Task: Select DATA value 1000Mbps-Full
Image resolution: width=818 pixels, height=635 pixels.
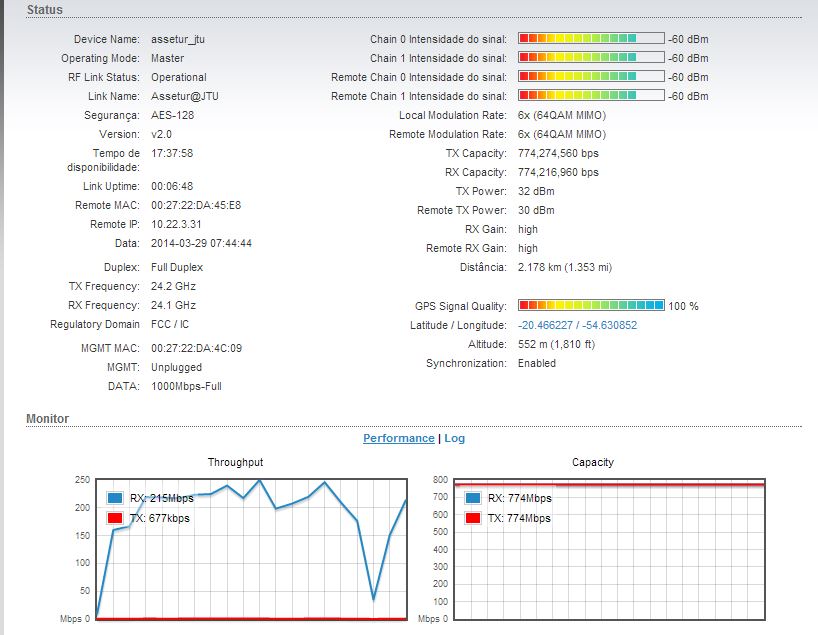Action: click(x=186, y=386)
